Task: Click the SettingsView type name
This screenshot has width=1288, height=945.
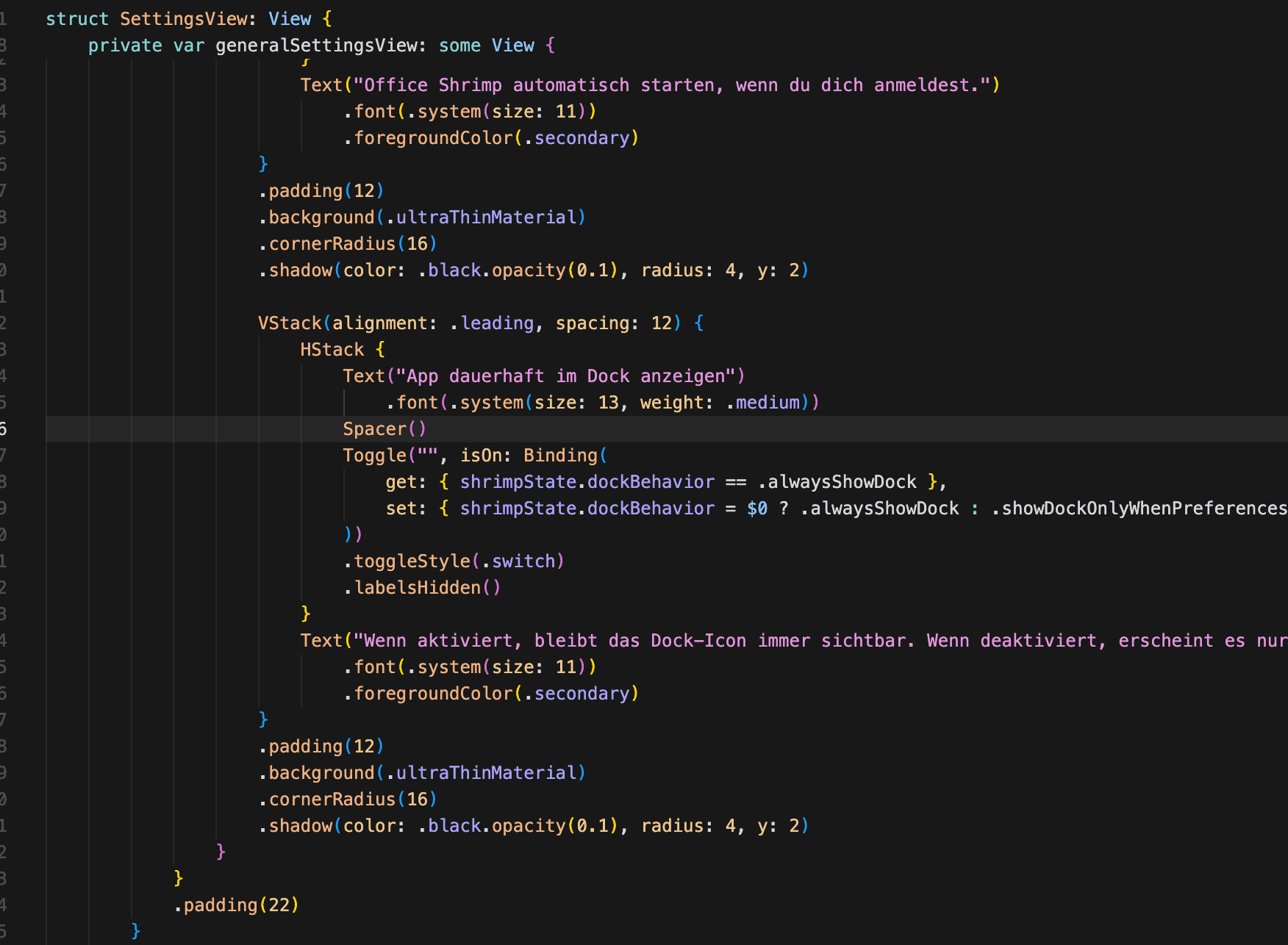Action: point(184,19)
